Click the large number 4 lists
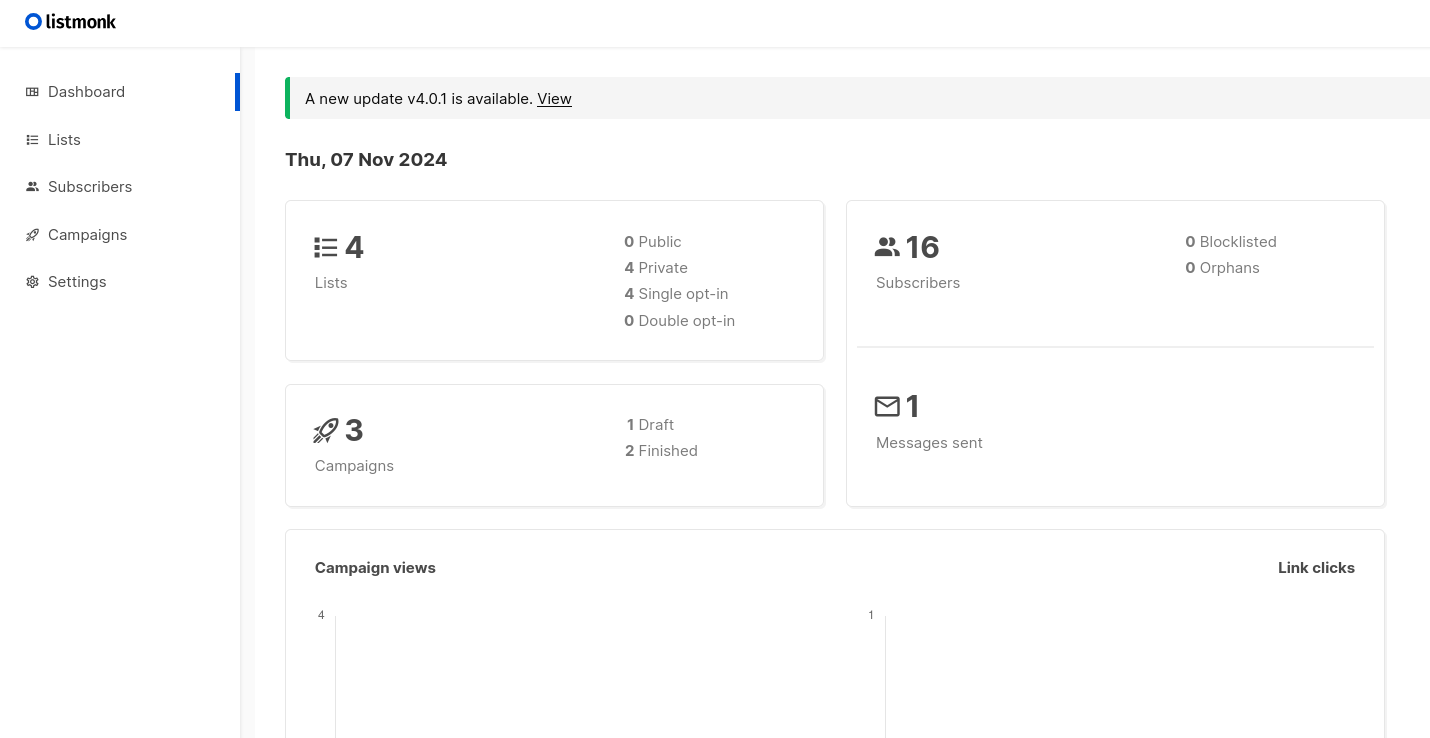This screenshot has height=738, width=1430. coord(354,247)
